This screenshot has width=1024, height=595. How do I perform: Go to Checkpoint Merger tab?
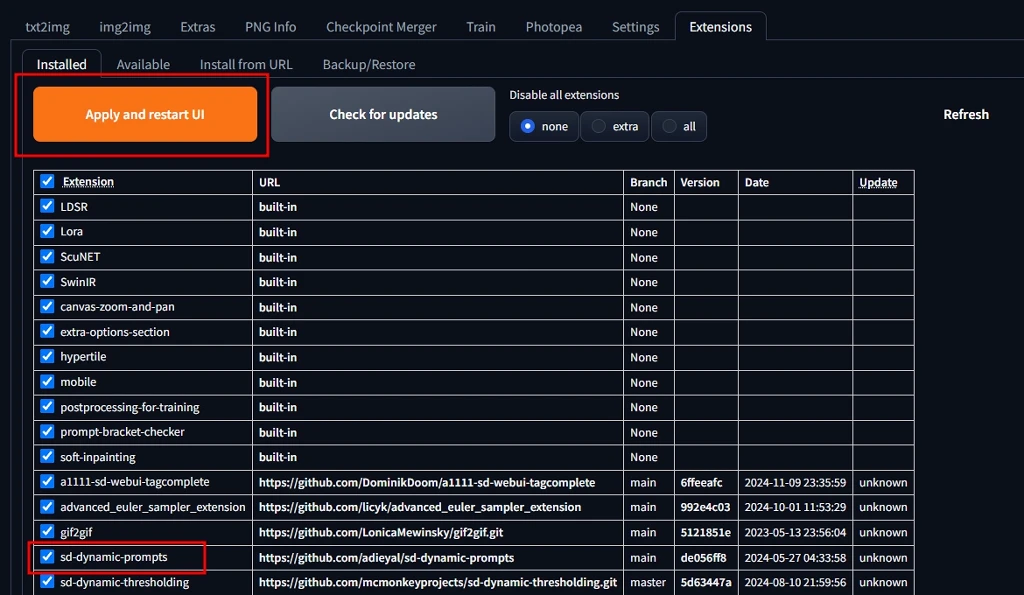pyautogui.click(x=381, y=27)
